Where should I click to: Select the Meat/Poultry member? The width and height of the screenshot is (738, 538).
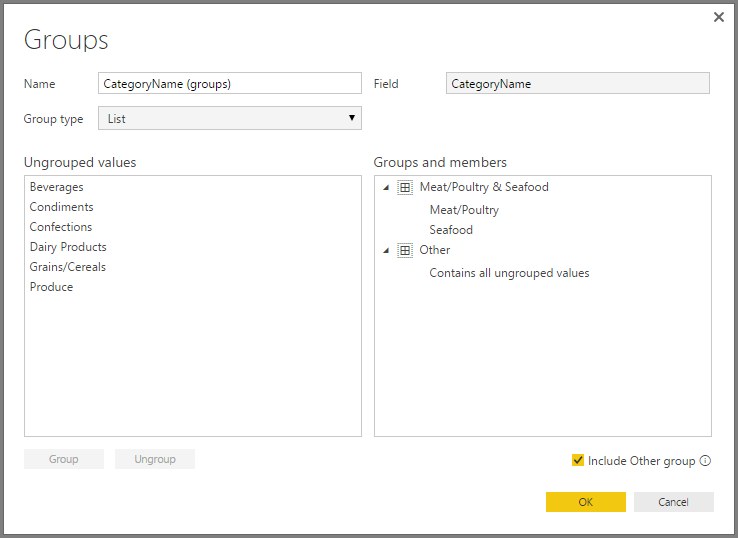coord(464,210)
